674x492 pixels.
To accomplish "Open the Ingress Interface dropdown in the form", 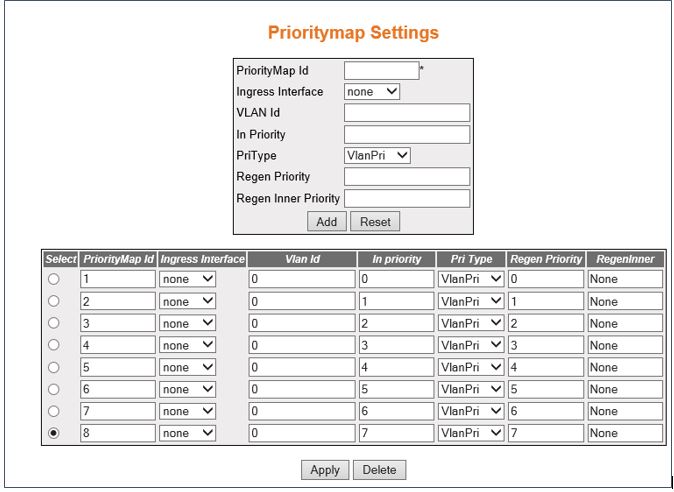I will [372, 92].
